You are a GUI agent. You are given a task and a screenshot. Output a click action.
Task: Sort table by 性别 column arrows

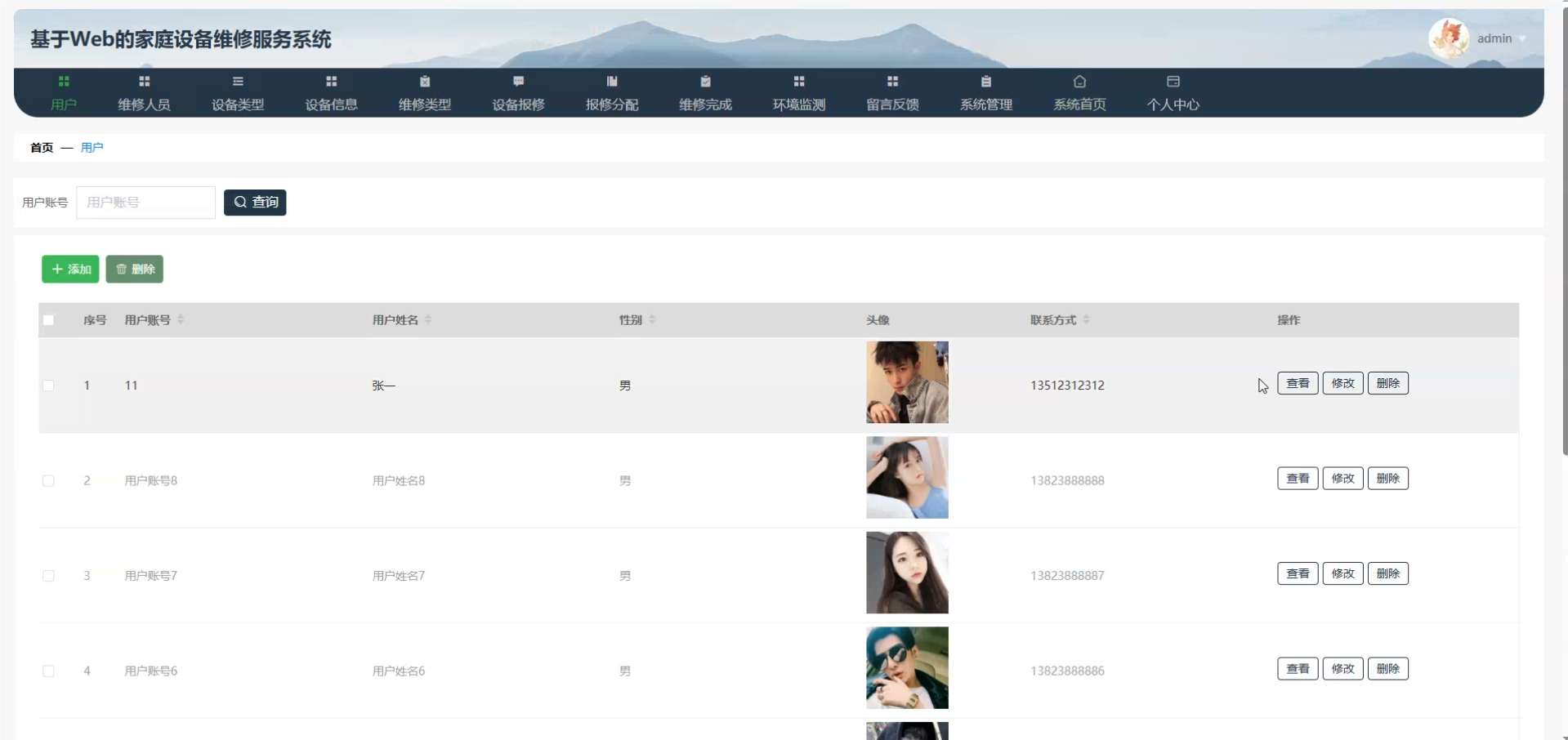[652, 319]
